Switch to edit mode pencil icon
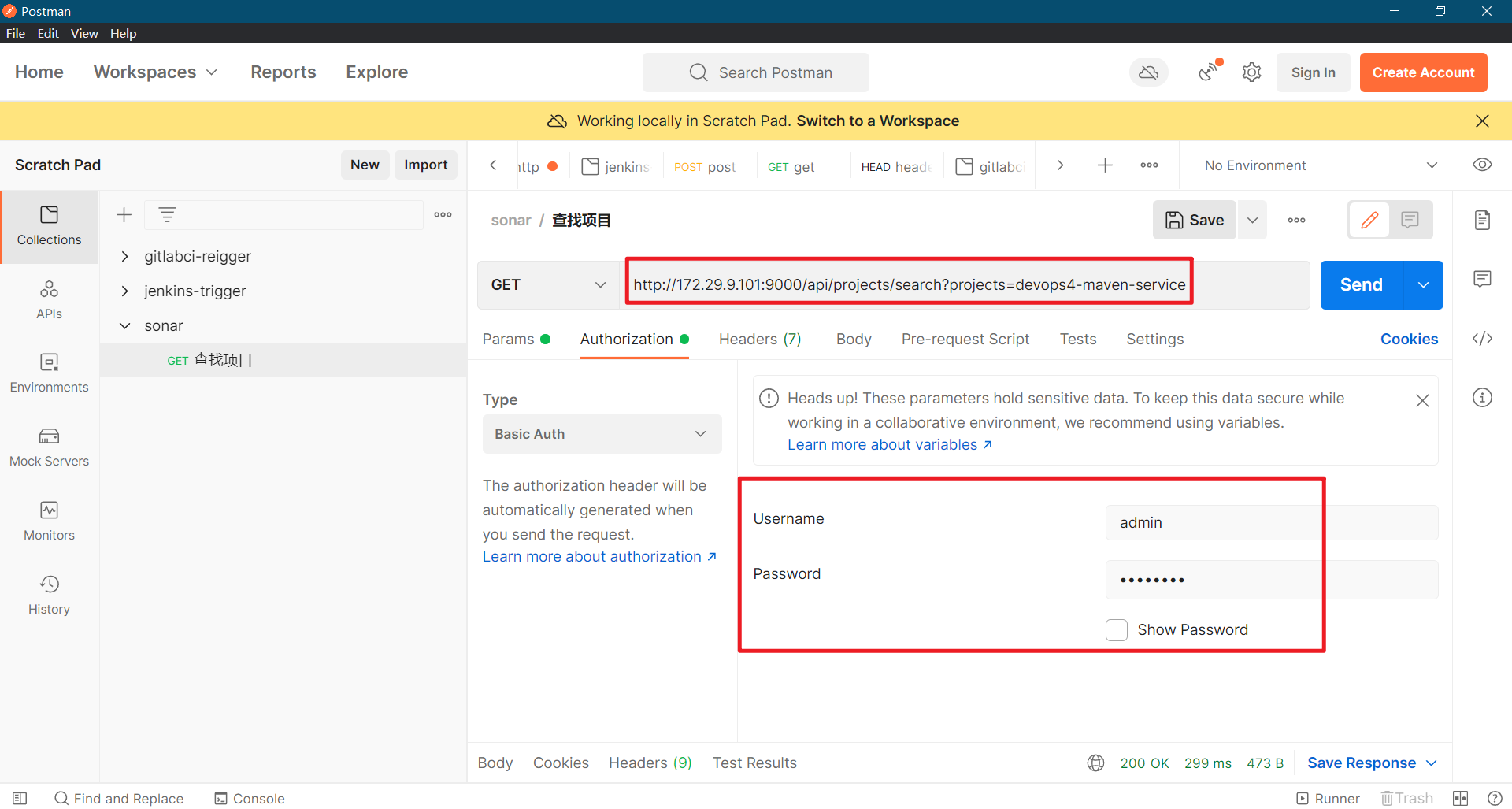The width and height of the screenshot is (1512, 809). [1369, 220]
